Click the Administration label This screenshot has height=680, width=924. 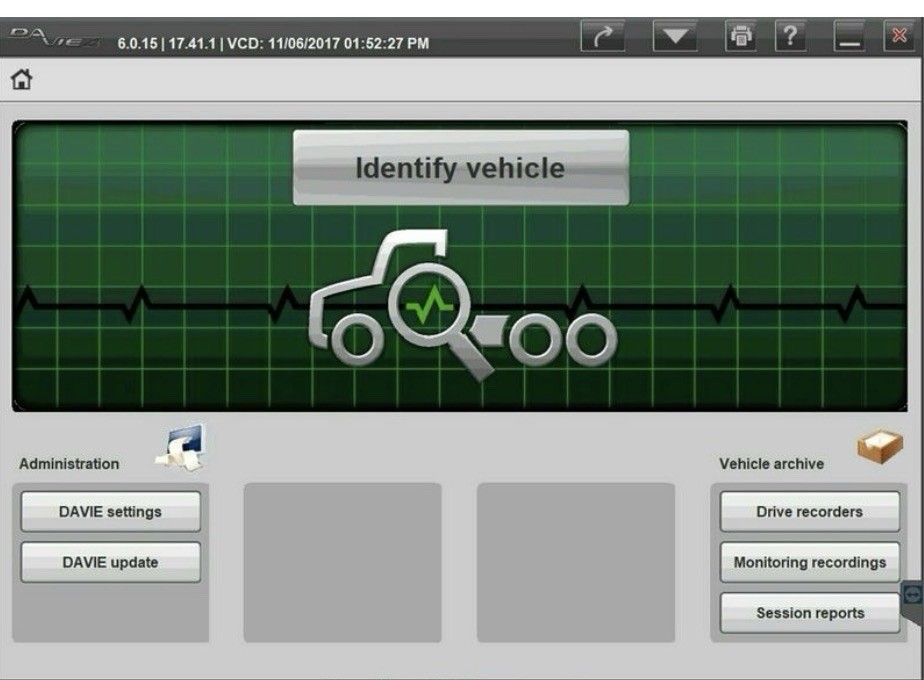69,464
